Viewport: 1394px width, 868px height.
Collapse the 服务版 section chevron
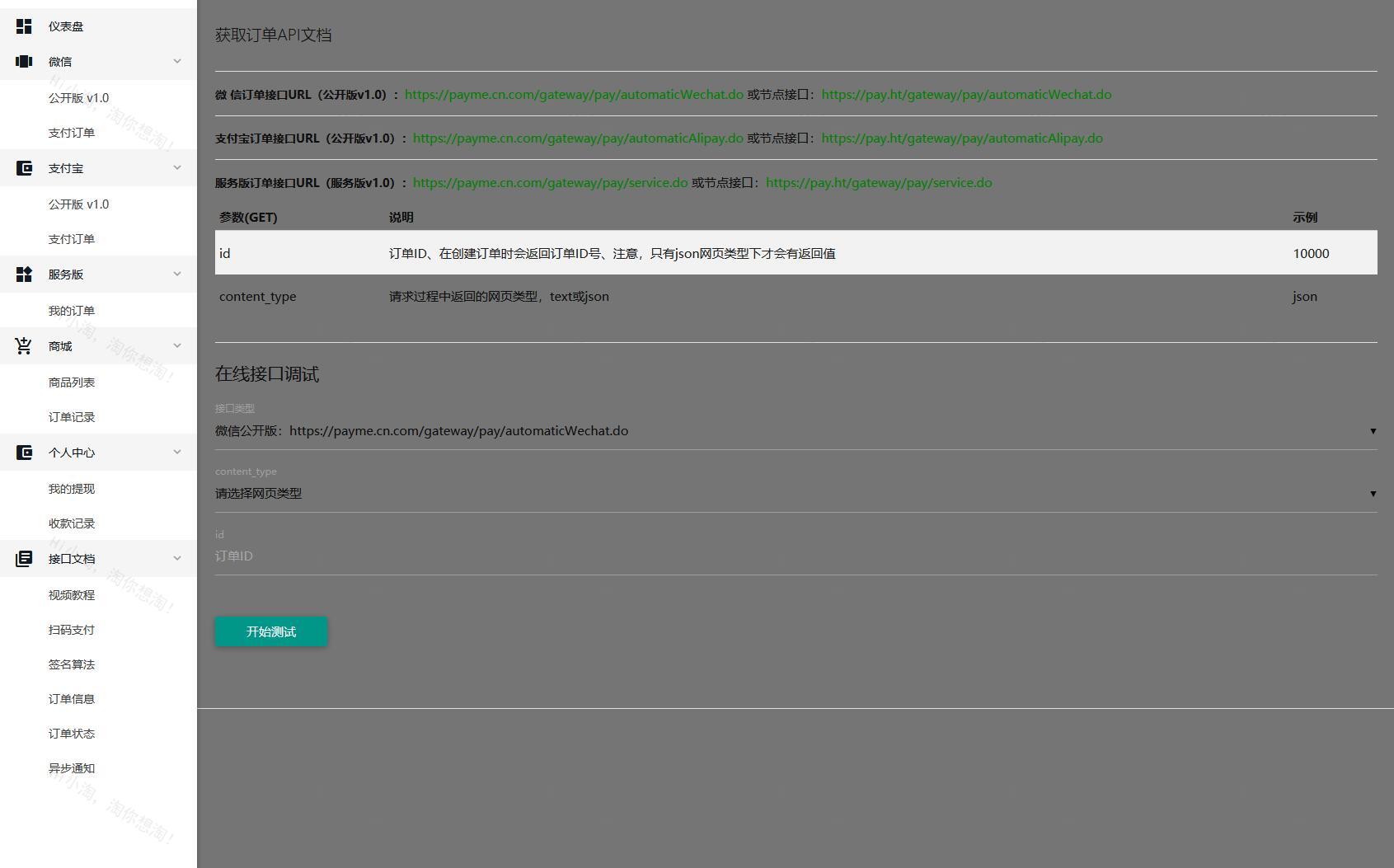[x=177, y=274]
